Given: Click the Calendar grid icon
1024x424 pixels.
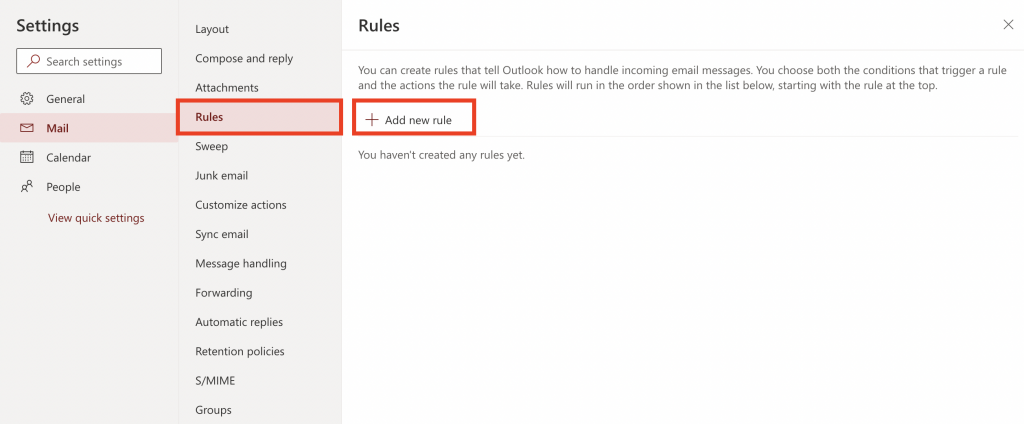Looking at the screenshot, I should click(x=27, y=157).
